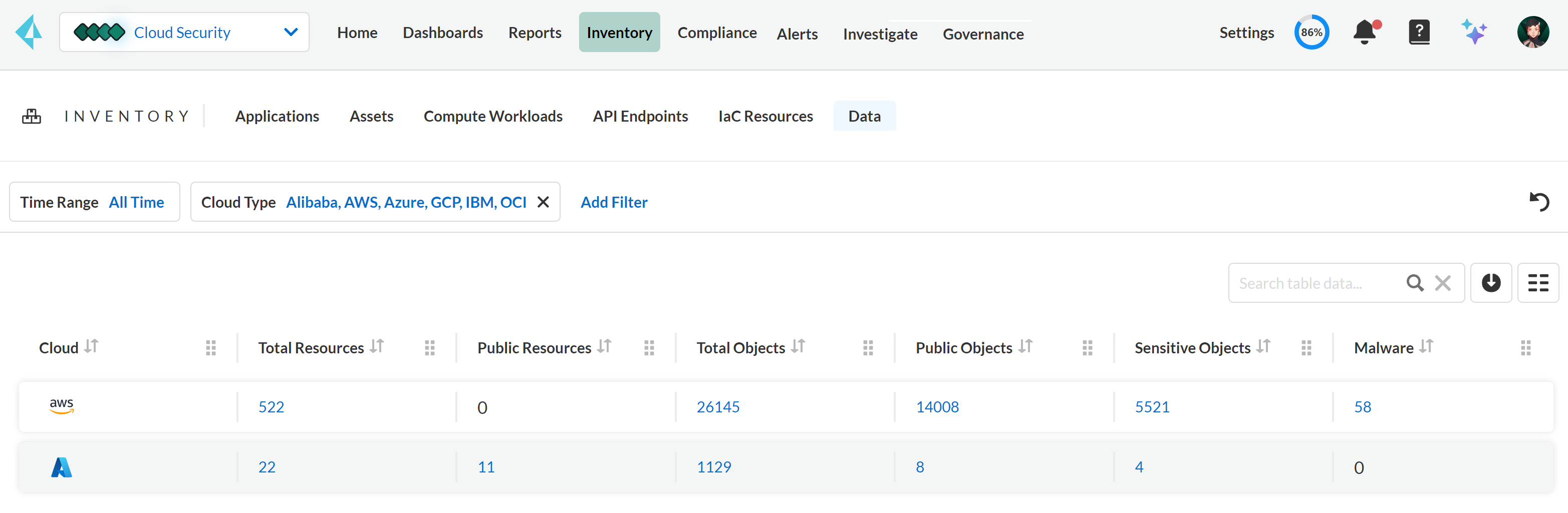Sort by Public Resources column

pyautogui.click(x=604, y=346)
